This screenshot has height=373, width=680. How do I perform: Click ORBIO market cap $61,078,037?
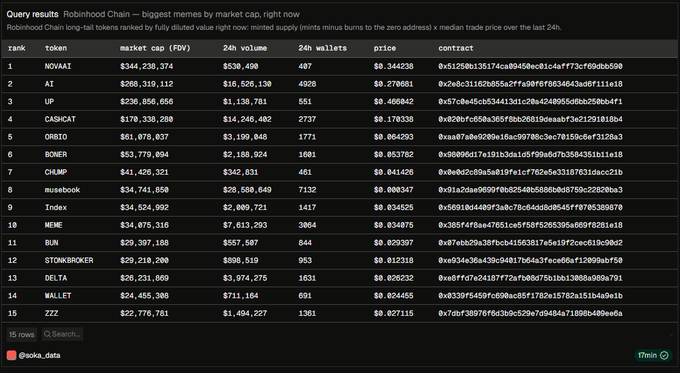[144, 137]
